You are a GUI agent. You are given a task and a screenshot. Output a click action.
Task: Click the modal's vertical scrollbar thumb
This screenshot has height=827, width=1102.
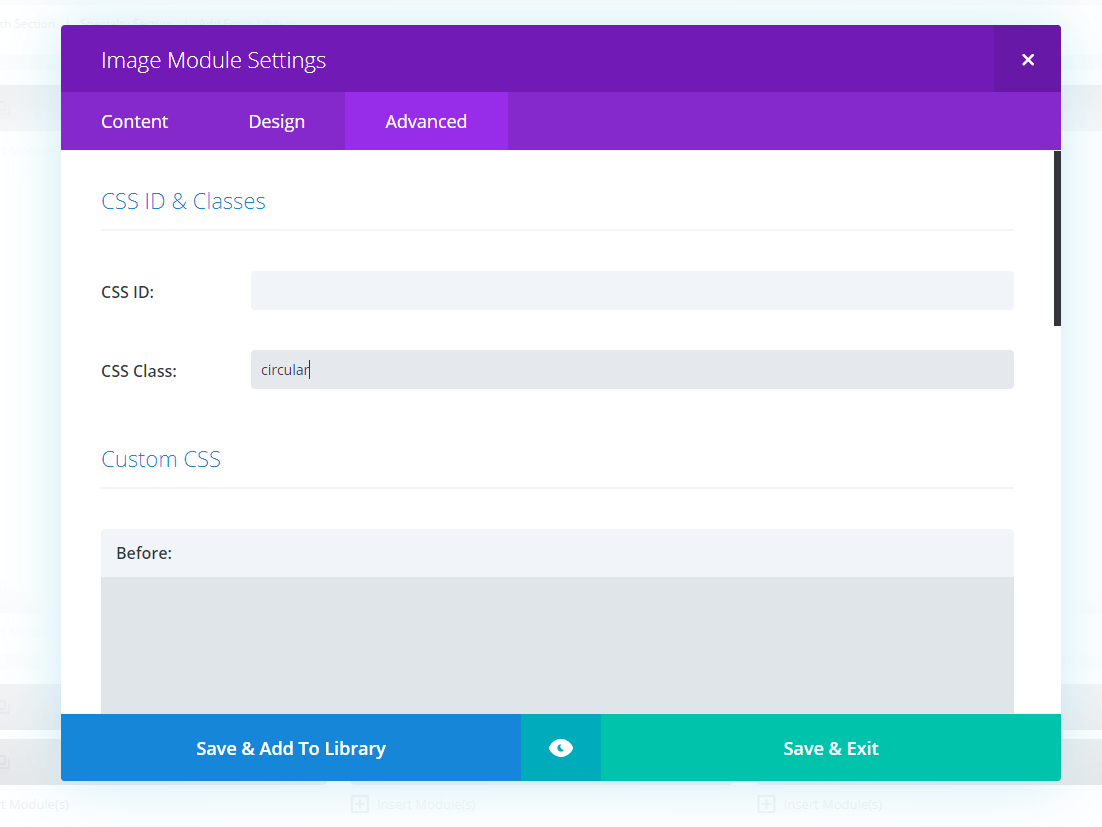(x=1057, y=238)
